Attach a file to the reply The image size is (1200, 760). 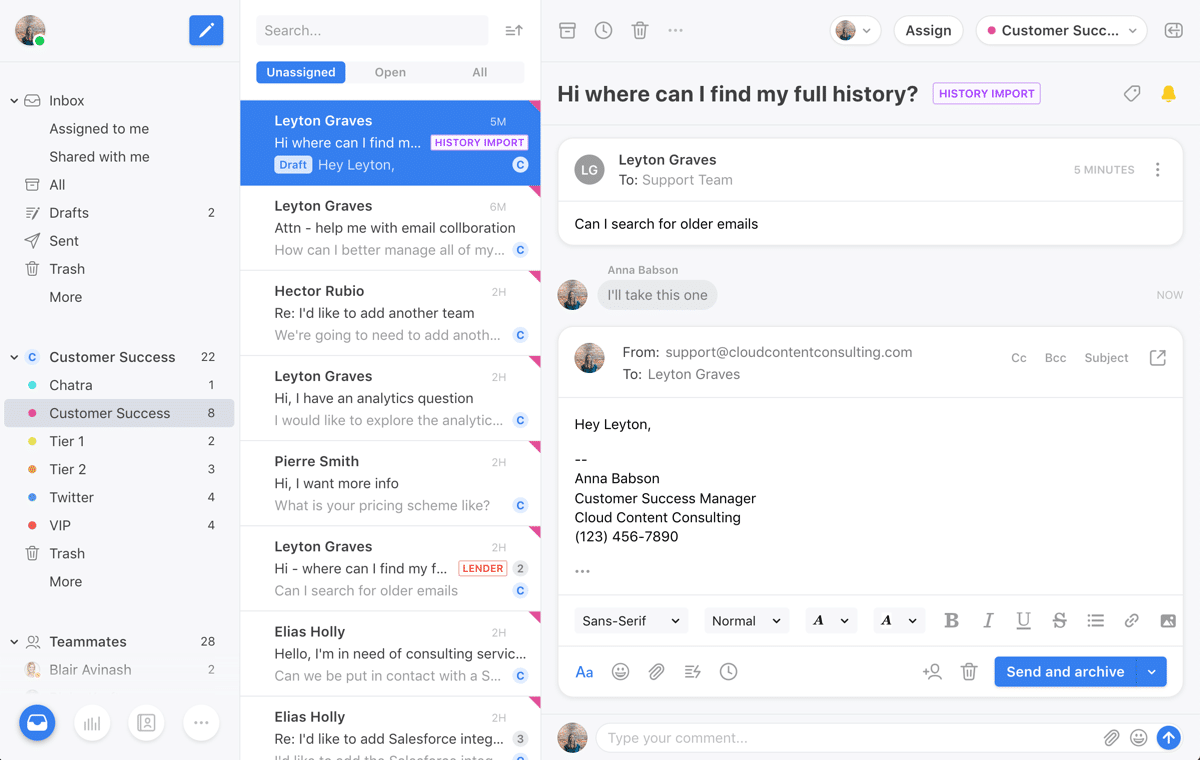click(x=656, y=671)
